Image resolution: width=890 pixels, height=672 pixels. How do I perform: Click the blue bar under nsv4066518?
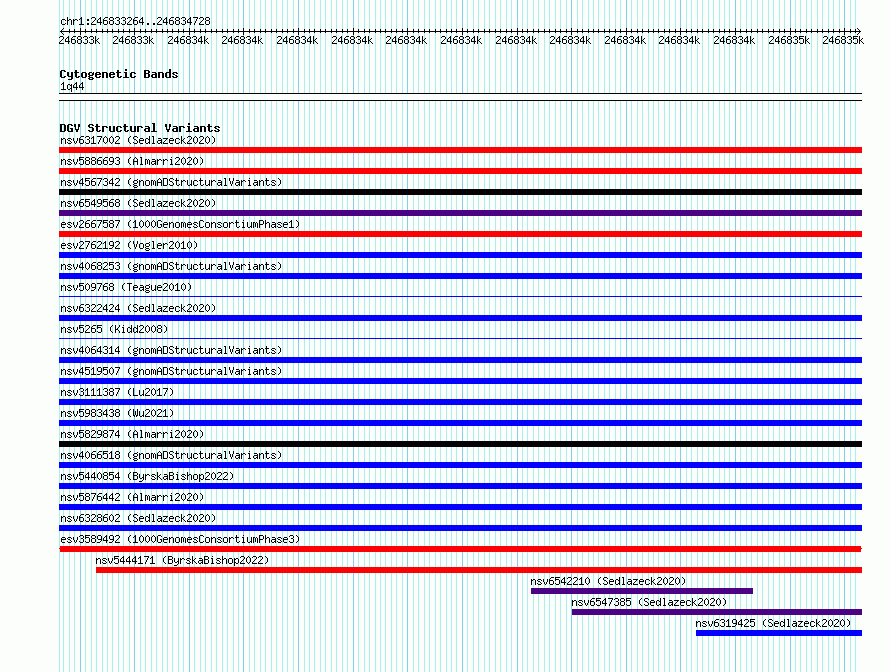click(x=460, y=465)
